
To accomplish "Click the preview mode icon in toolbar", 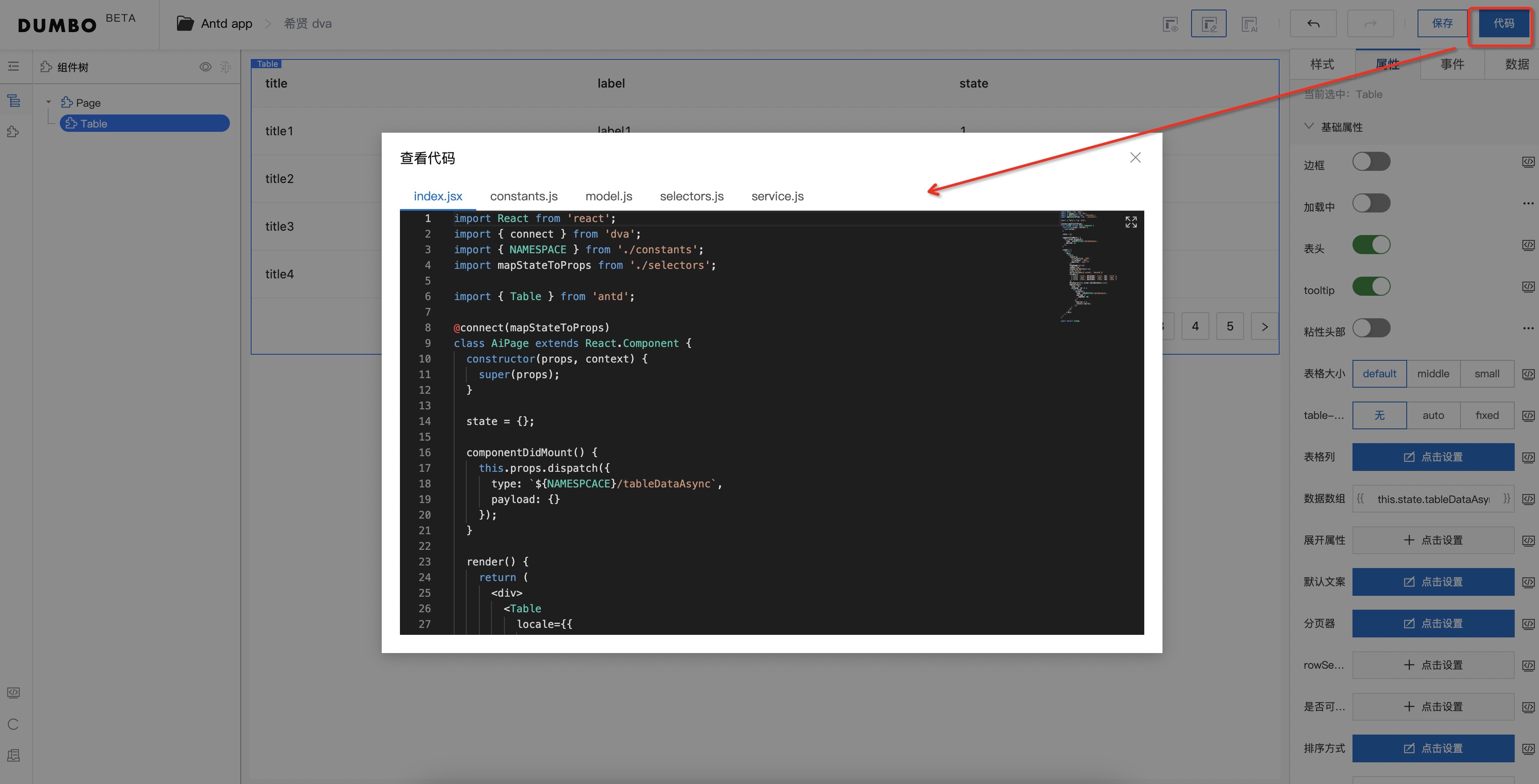I will (1170, 24).
